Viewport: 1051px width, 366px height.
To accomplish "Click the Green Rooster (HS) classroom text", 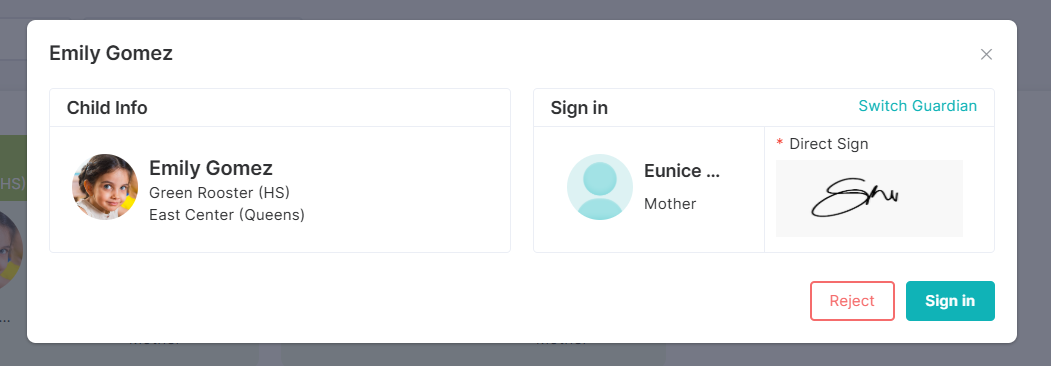I will (x=219, y=192).
